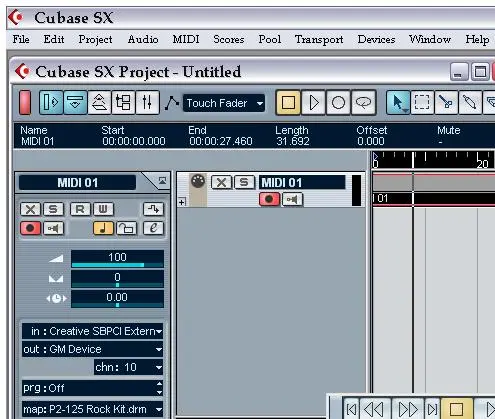Adjust the delay slider showing 0.00
Image resolution: width=495 pixels, height=419 pixels.
click(x=117, y=299)
